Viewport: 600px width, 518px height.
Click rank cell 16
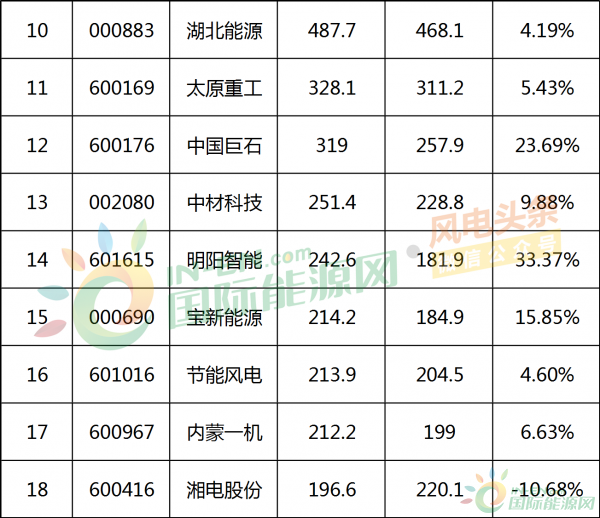click(37, 375)
